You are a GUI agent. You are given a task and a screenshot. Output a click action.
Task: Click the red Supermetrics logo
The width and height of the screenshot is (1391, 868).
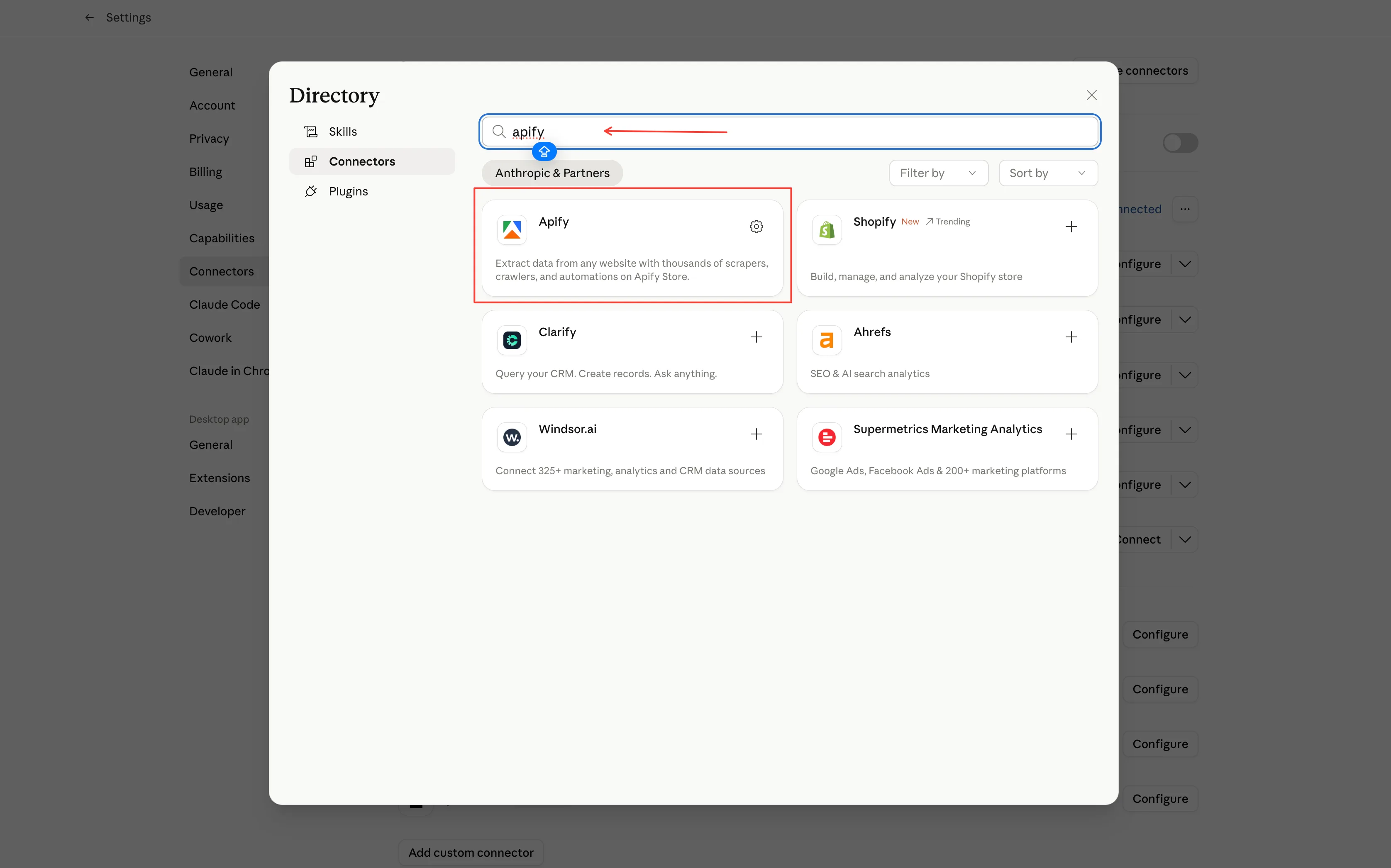coord(827,437)
